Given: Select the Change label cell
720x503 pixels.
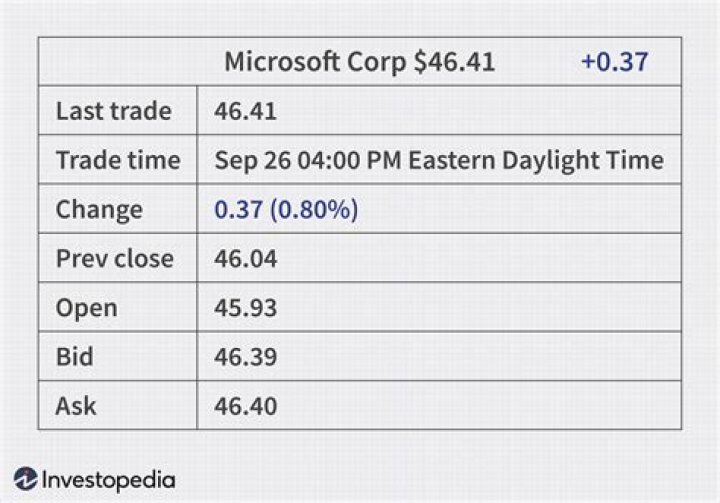Looking at the screenshot, I should coord(99,210).
